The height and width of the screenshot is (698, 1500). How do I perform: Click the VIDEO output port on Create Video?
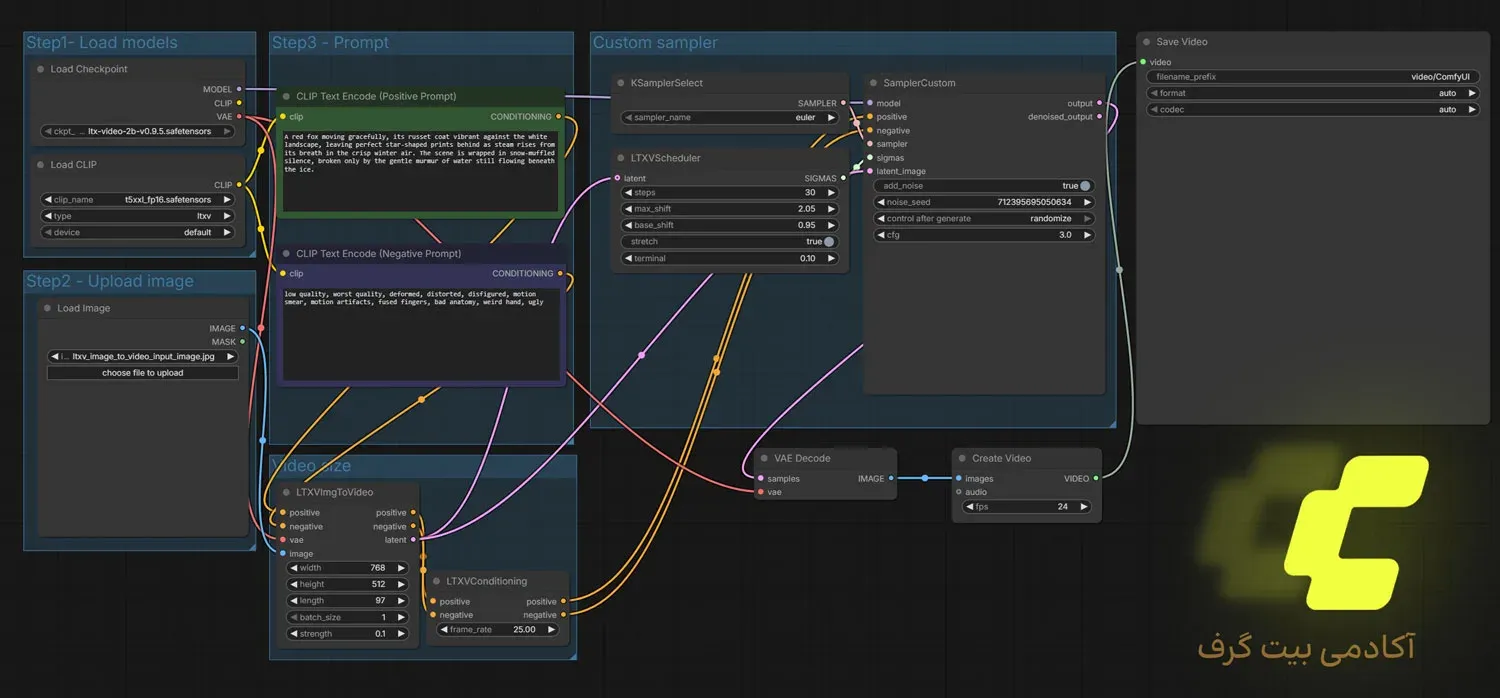(1096, 479)
